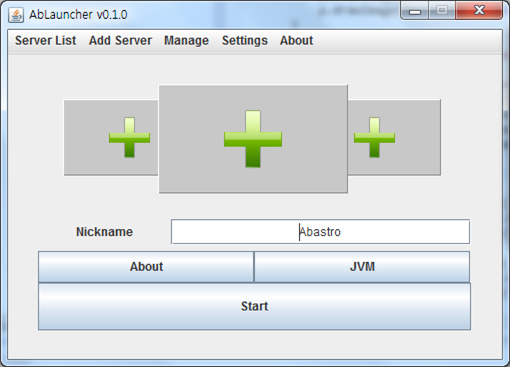This screenshot has height=370, width=510.
Task: Select the right server slot plus icon
Action: pos(374,137)
